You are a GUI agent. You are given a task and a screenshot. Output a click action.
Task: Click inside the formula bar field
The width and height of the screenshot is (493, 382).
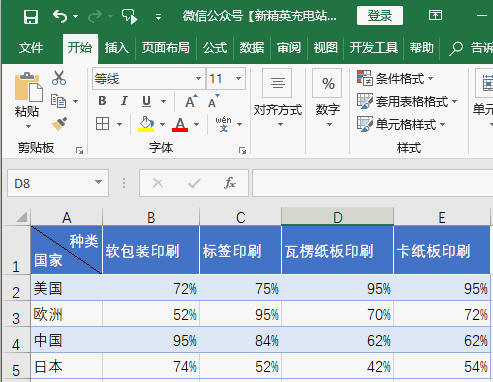[372, 183]
